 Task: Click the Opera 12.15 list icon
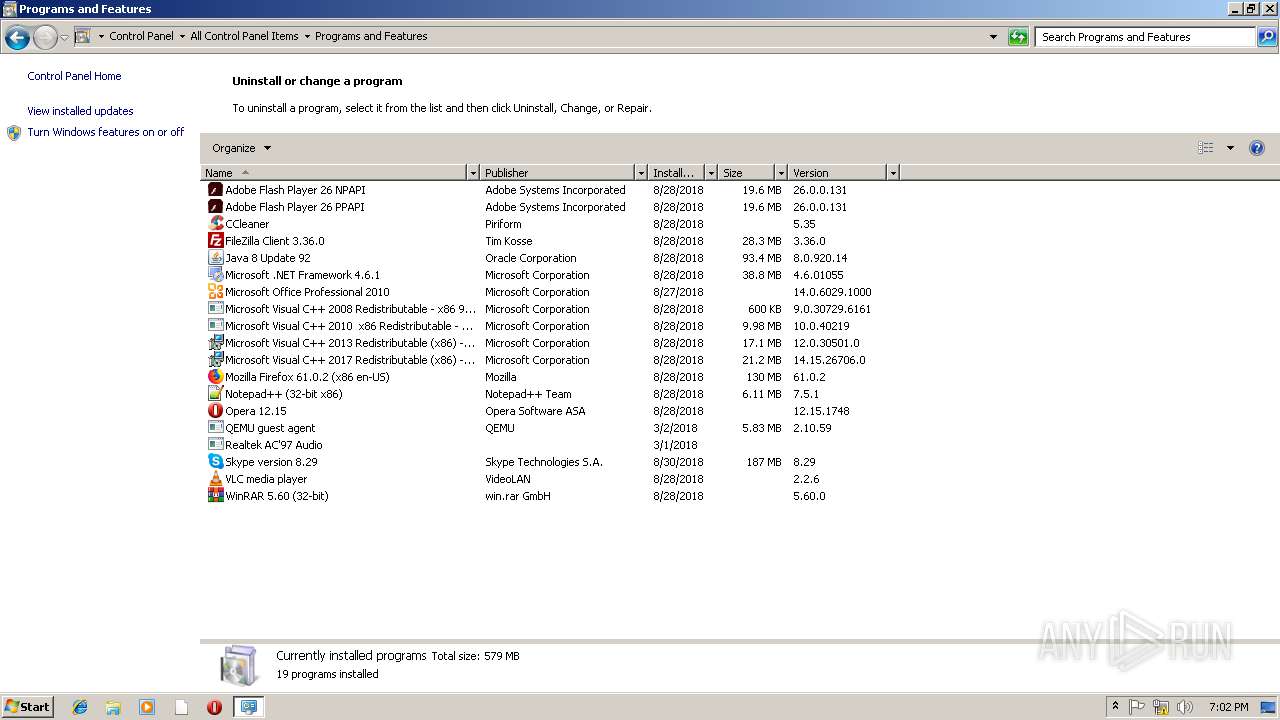215,411
